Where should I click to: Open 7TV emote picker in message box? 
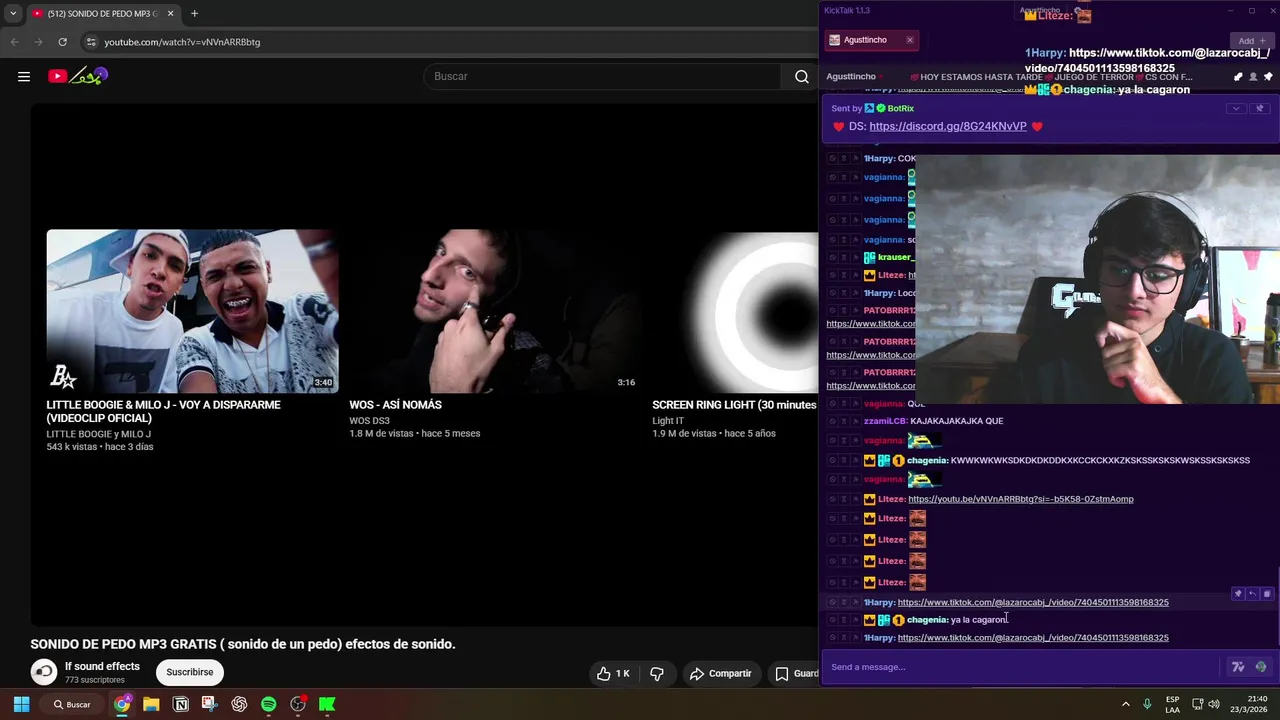tap(1238, 667)
